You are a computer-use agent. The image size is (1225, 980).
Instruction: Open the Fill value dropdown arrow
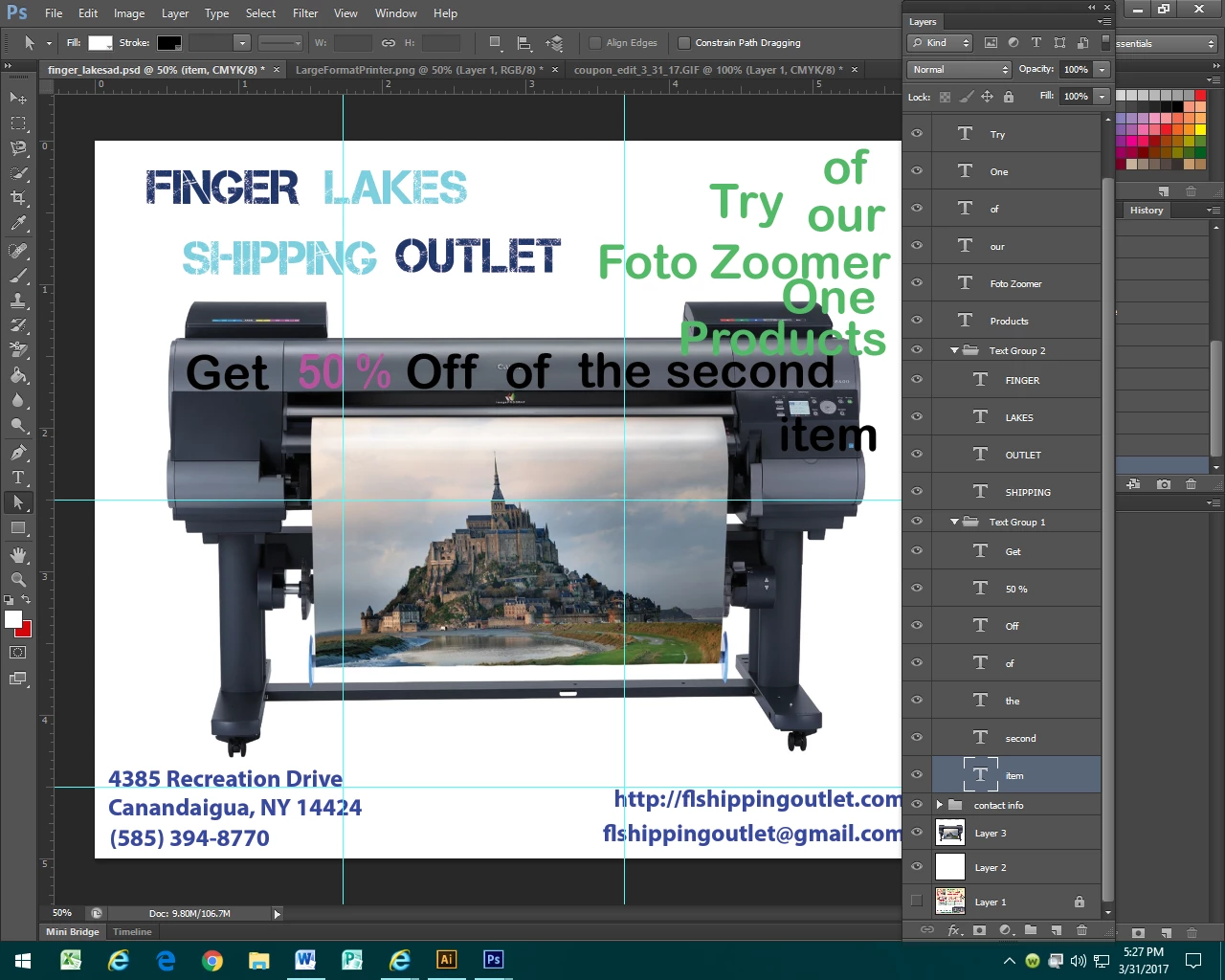1102,97
